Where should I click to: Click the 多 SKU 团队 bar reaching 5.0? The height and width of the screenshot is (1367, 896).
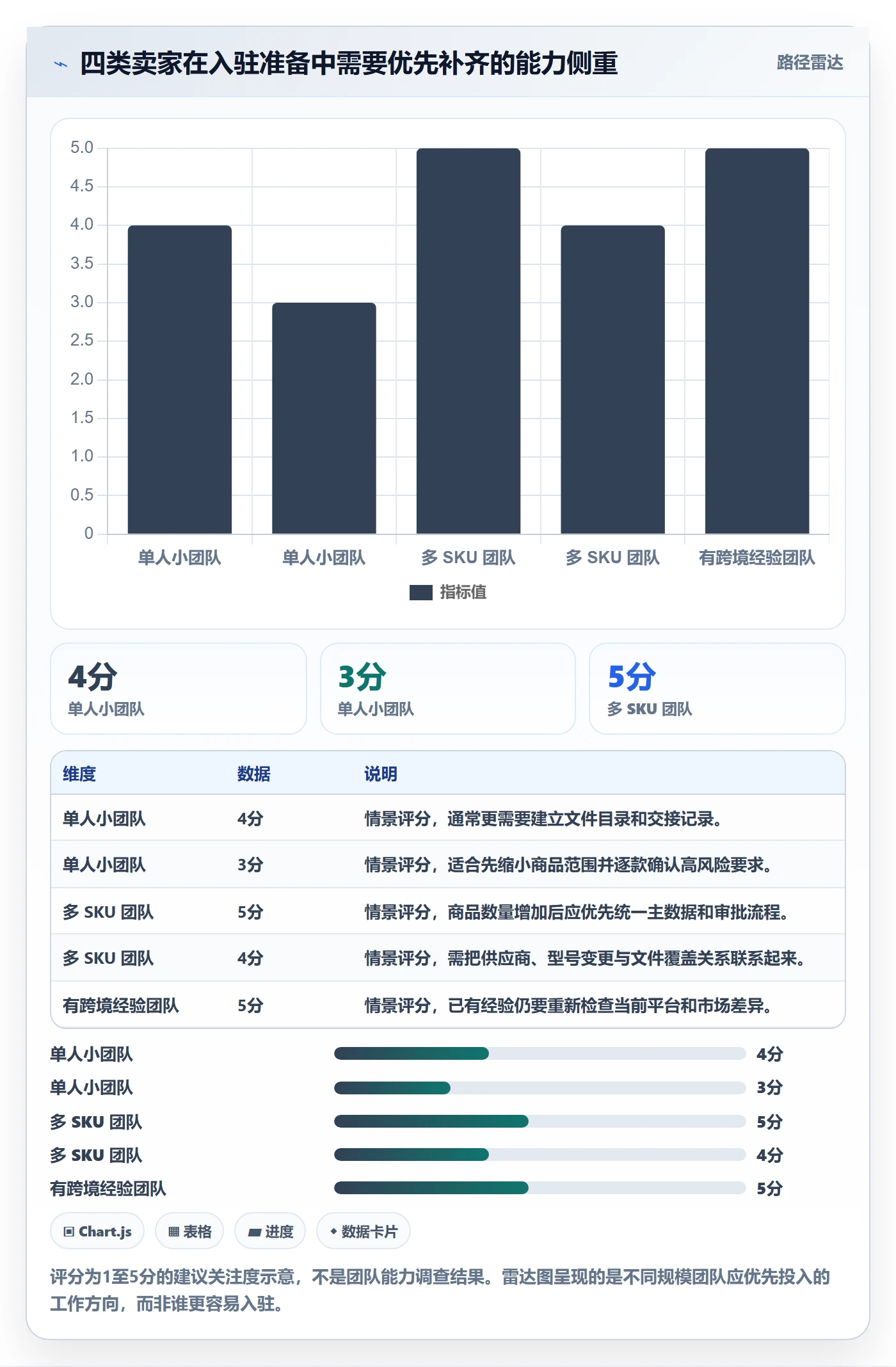(x=468, y=341)
